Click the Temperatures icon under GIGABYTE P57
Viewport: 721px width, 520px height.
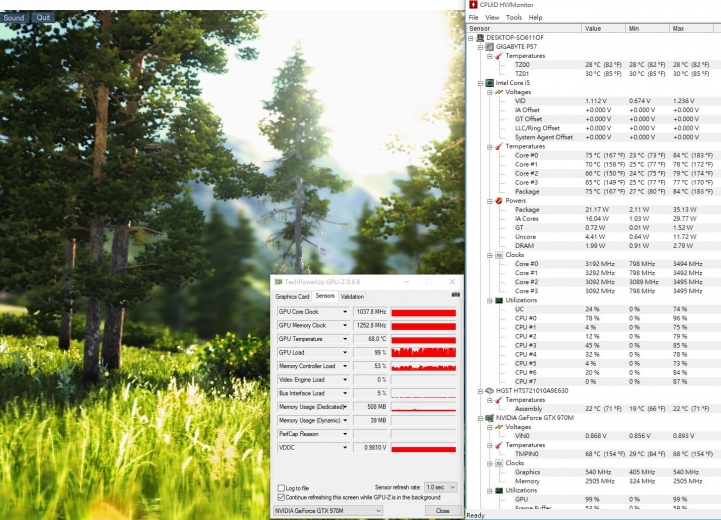499,56
